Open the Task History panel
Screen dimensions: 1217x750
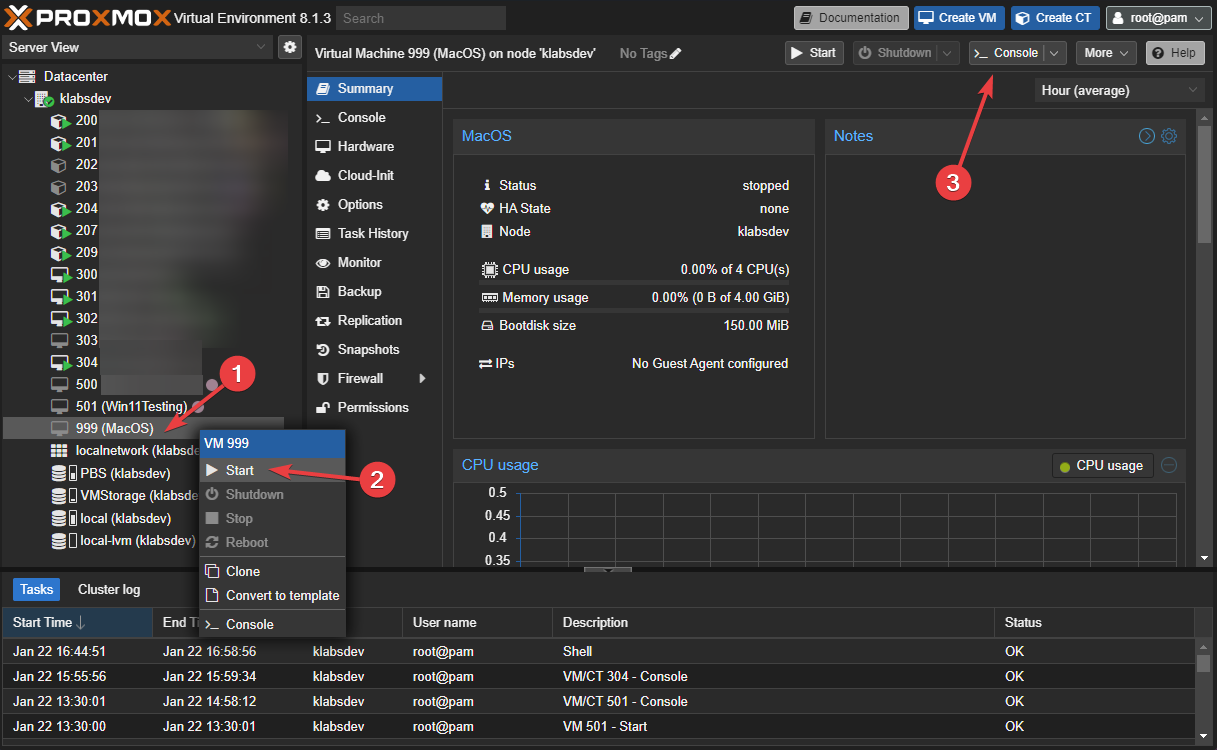(x=370, y=233)
